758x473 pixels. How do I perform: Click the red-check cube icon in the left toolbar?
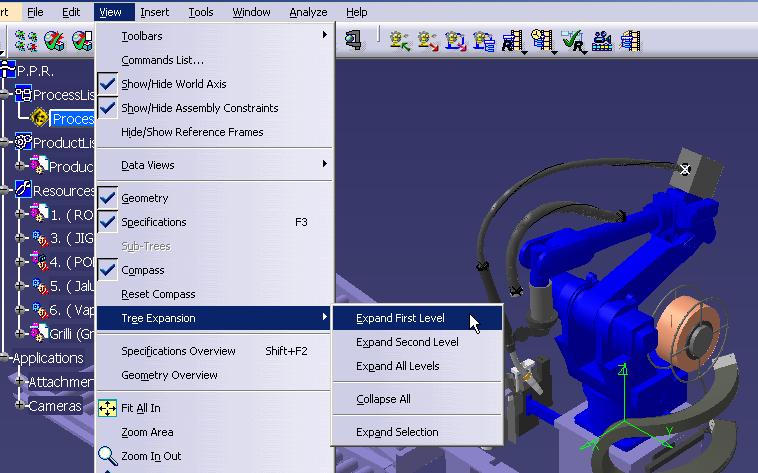click(54, 41)
